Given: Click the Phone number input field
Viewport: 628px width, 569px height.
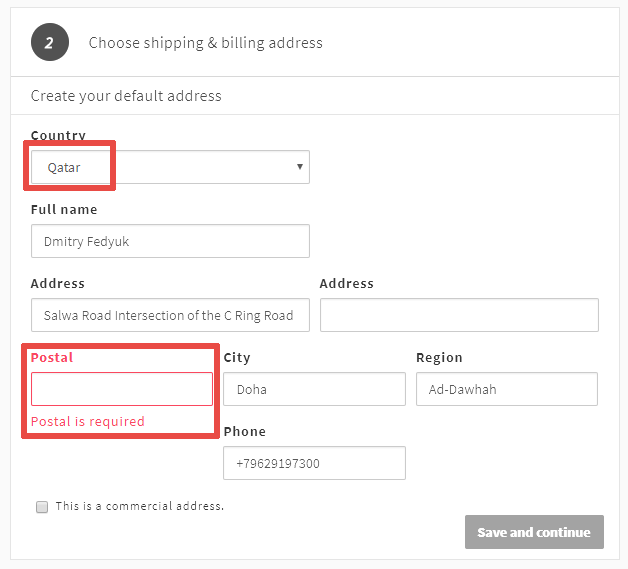Looking at the screenshot, I should point(314,463).
